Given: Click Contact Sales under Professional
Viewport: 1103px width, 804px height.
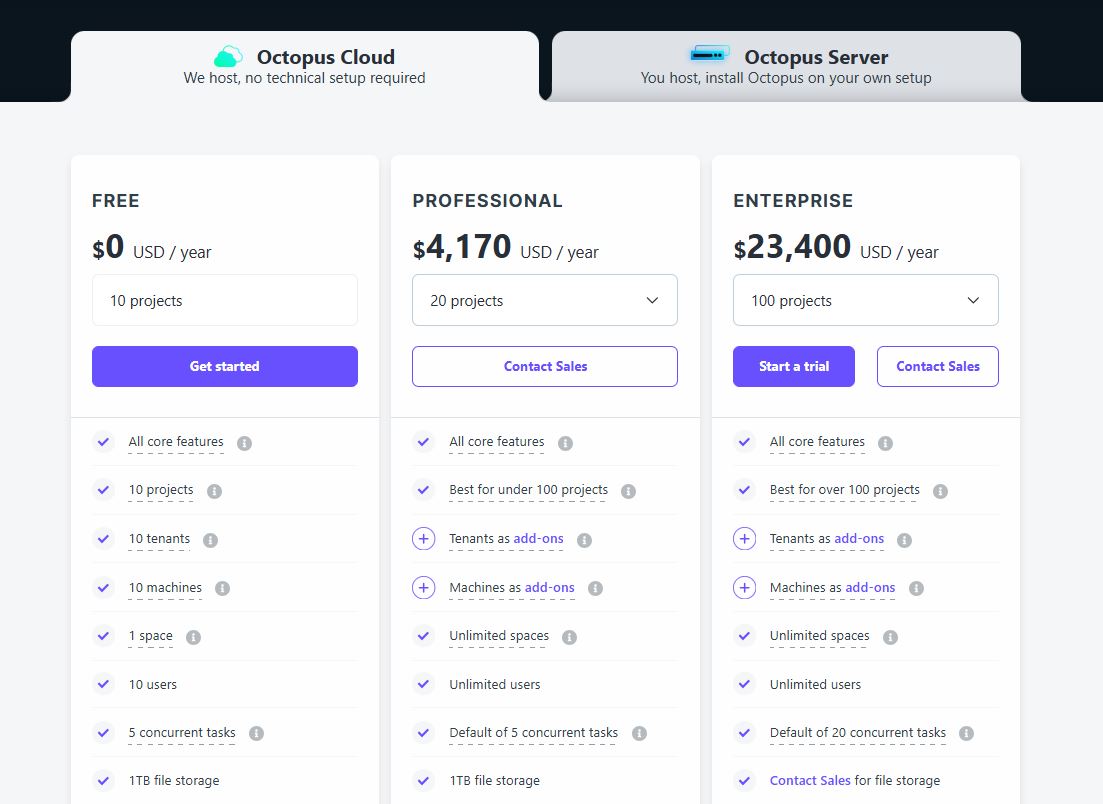Looking at the screenshot, I should [x=544, y=366].
